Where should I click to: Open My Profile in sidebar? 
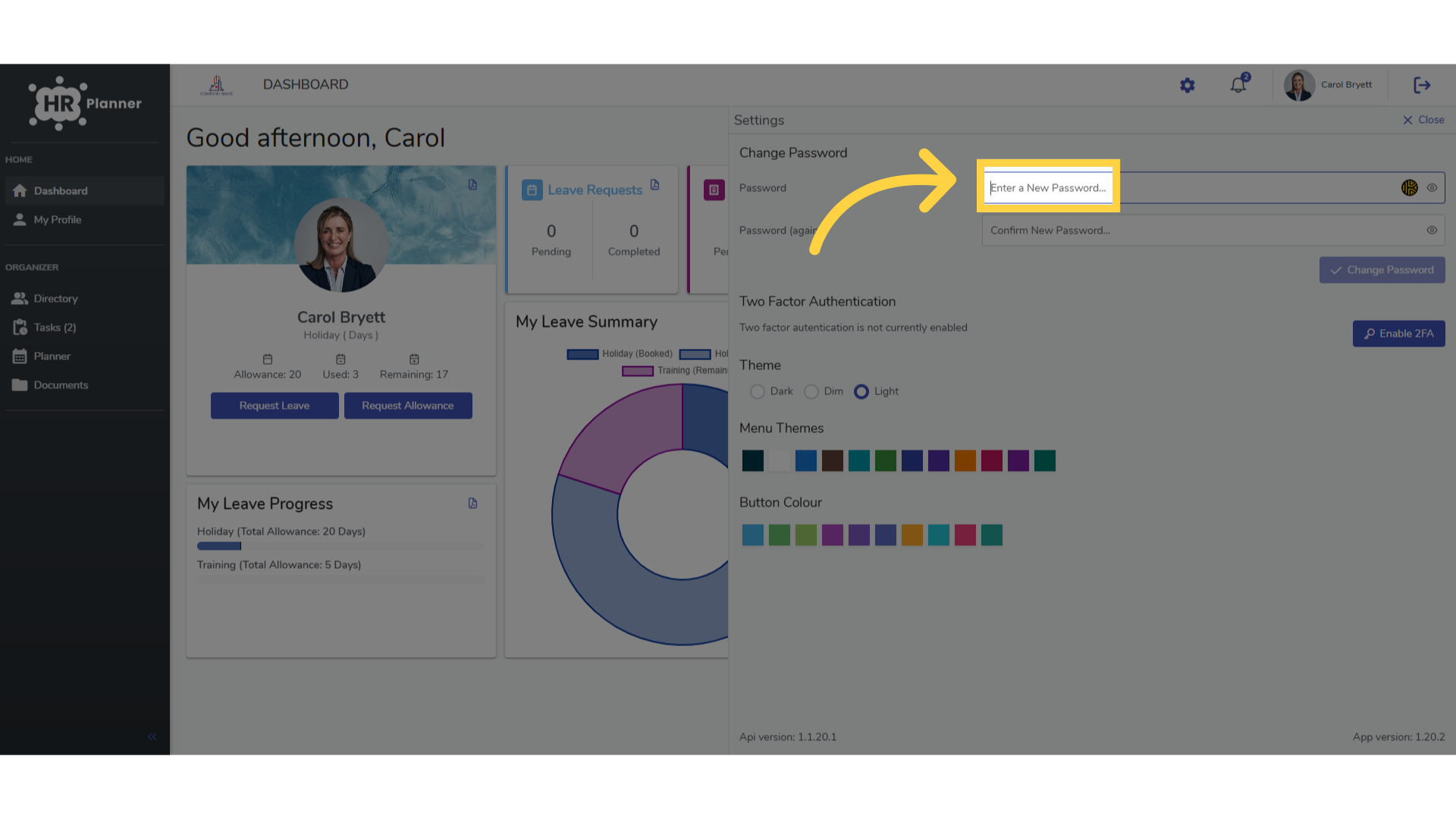coord(85,220)
